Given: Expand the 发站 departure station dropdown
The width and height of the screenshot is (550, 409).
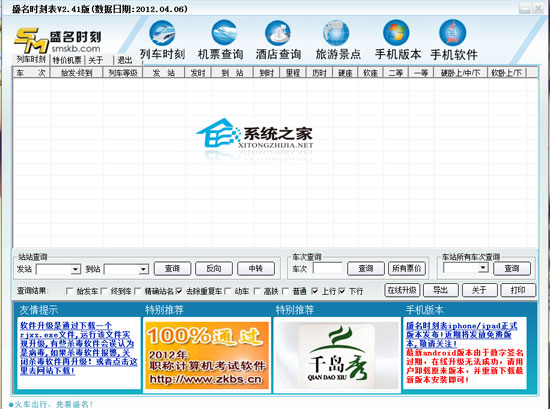Looking at the screenshot, I should (x=75, y=269).
